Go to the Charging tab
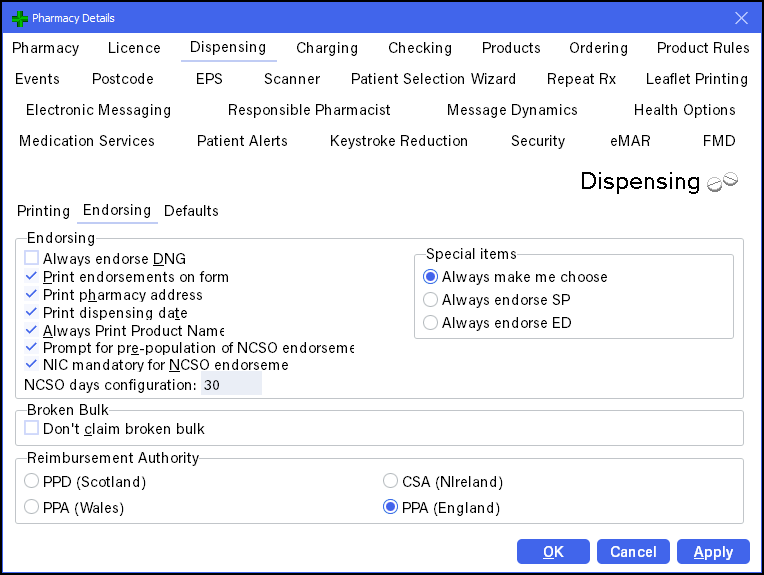Screen dimensions: 764x575 tap(326, 48)
